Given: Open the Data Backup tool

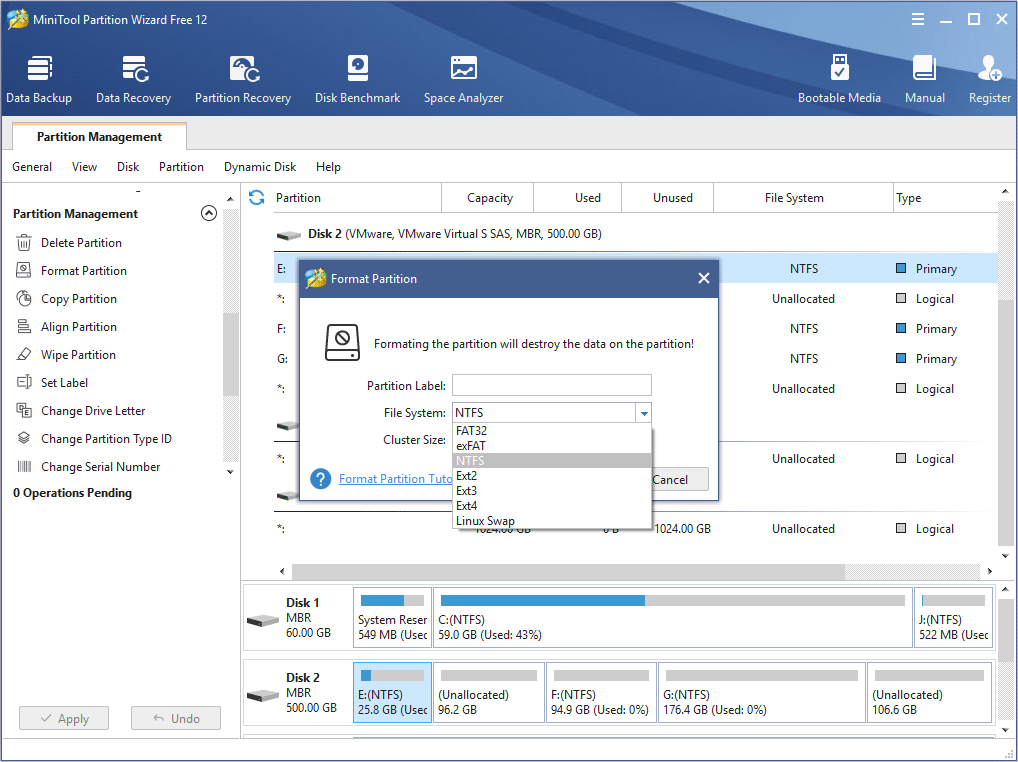Looking at the screenshot, I should point(39,79).
